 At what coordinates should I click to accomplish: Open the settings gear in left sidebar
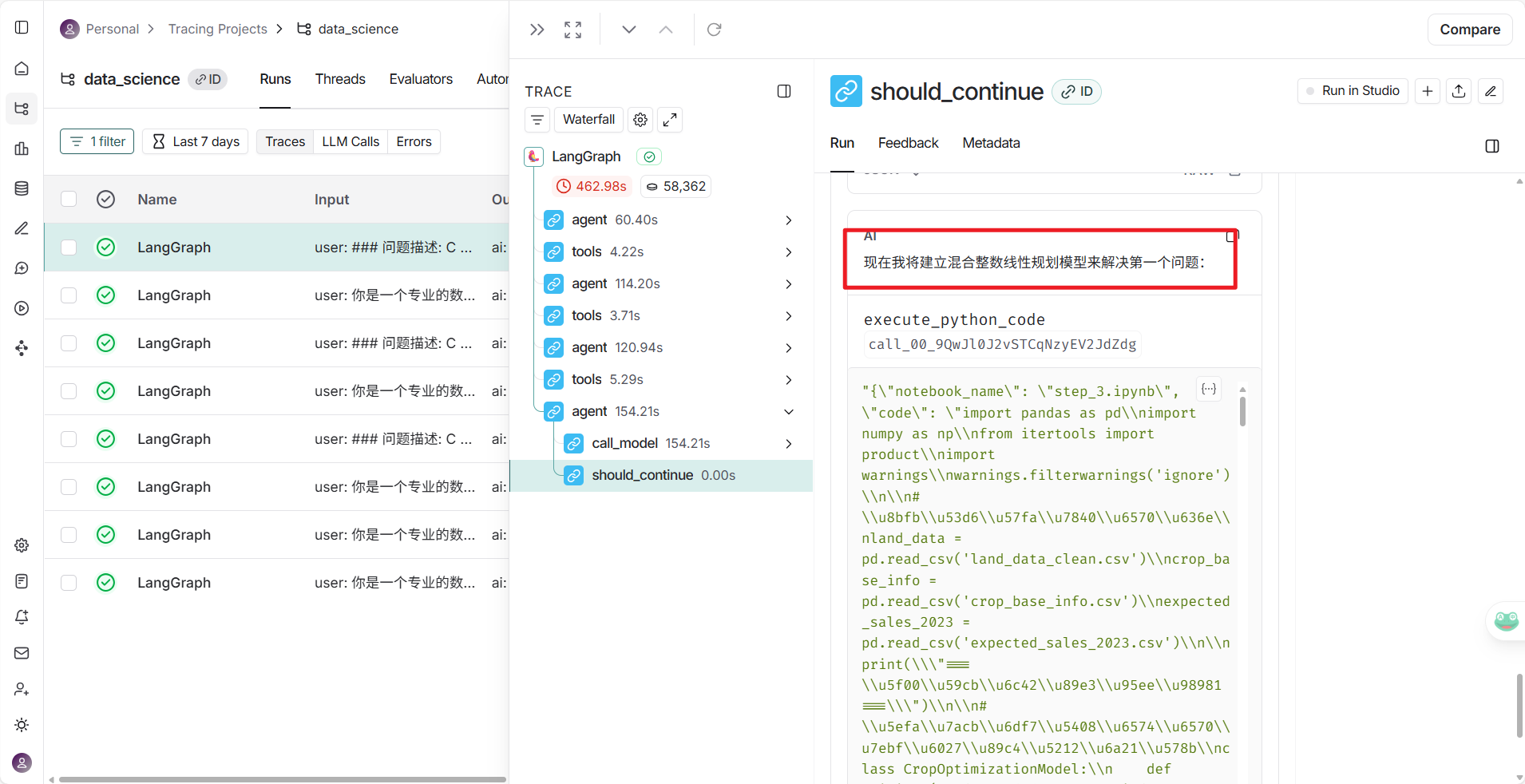click(x=22, y=545)
